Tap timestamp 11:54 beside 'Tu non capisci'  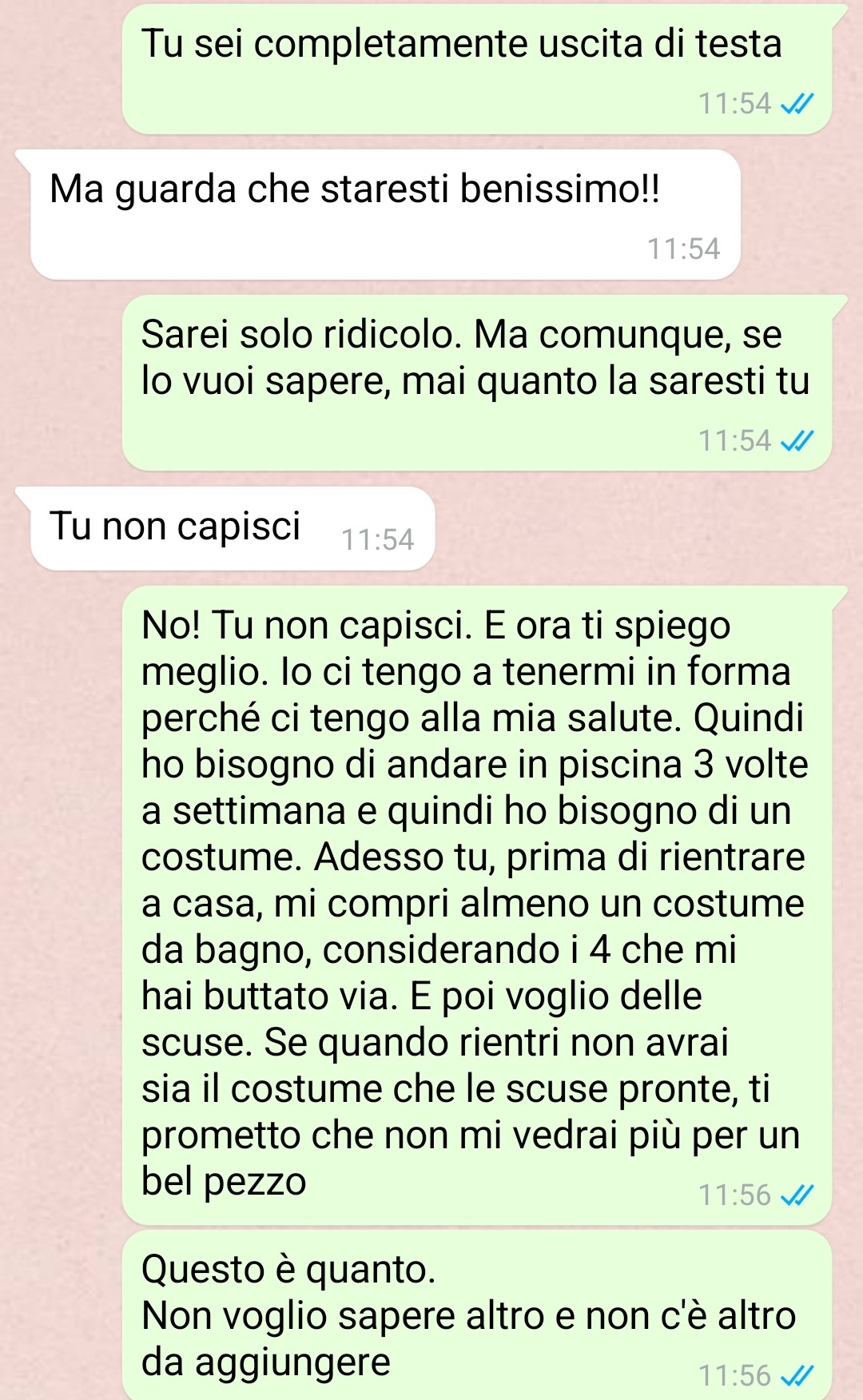pyautogui.click(x=377, y=540)
